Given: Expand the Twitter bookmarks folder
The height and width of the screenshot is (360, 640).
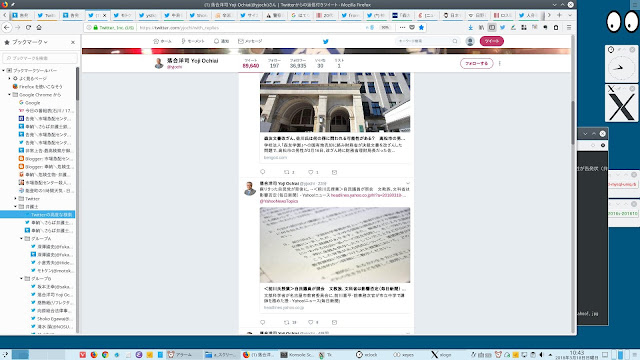Looking at the screenshot, I should [16, 198].
